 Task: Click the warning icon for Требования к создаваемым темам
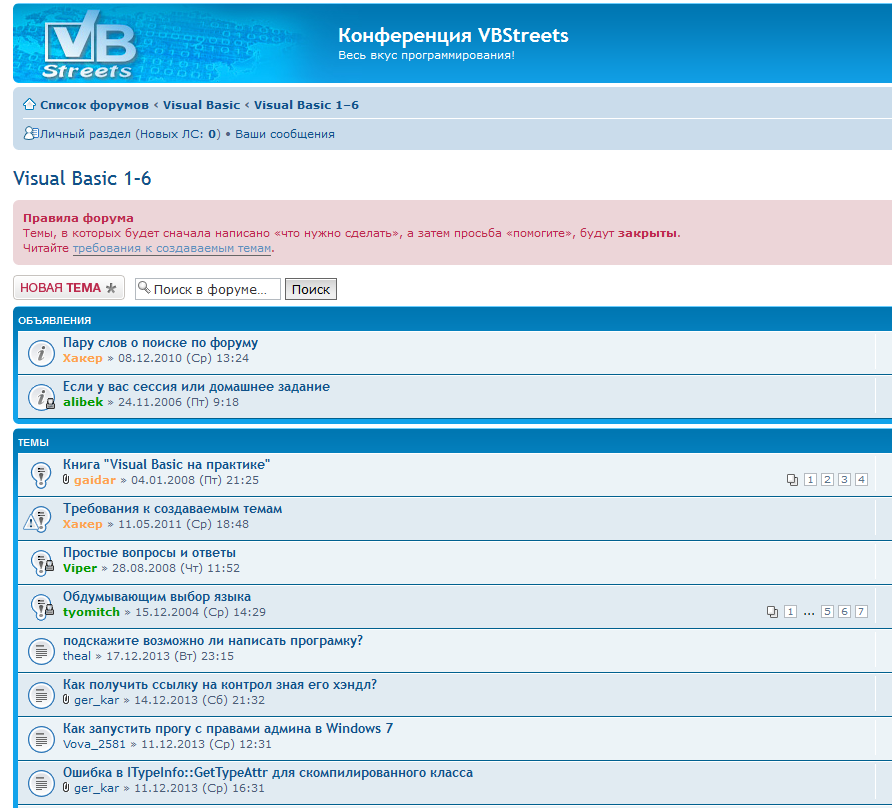click(38, 518)
